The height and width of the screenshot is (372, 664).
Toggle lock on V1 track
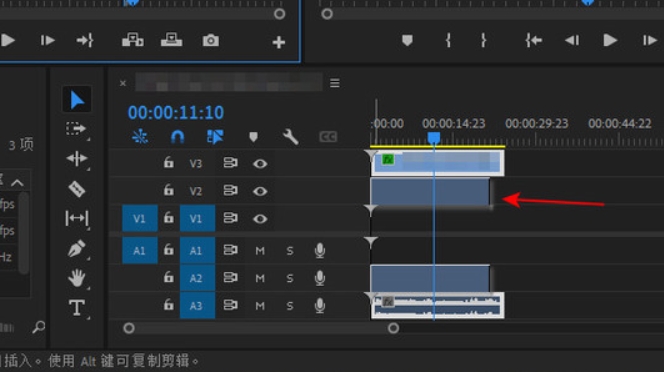[x=169, y=218]
